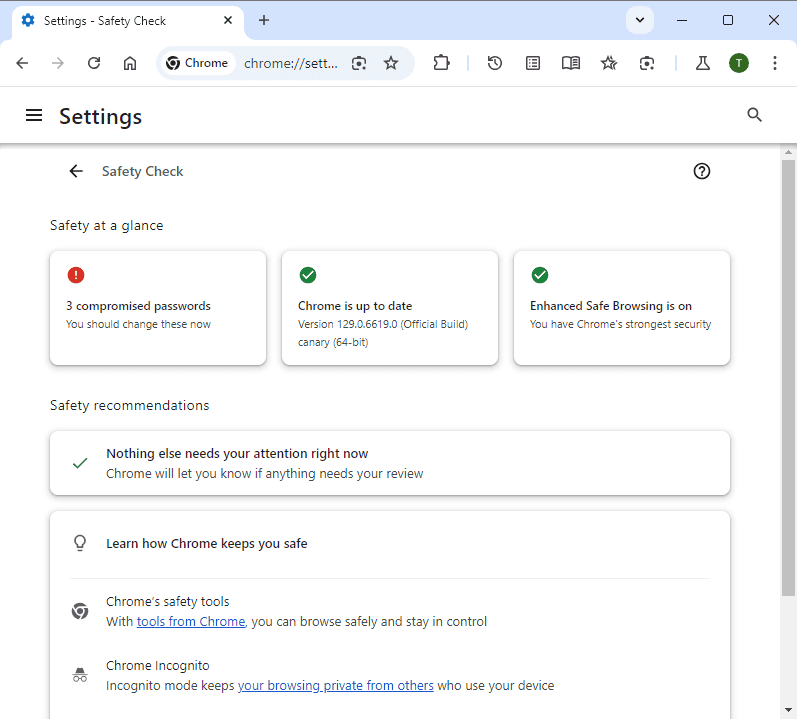Screen dimensions: 797x719
Task: Open your browsing private from others link
Action: (335, 685)
